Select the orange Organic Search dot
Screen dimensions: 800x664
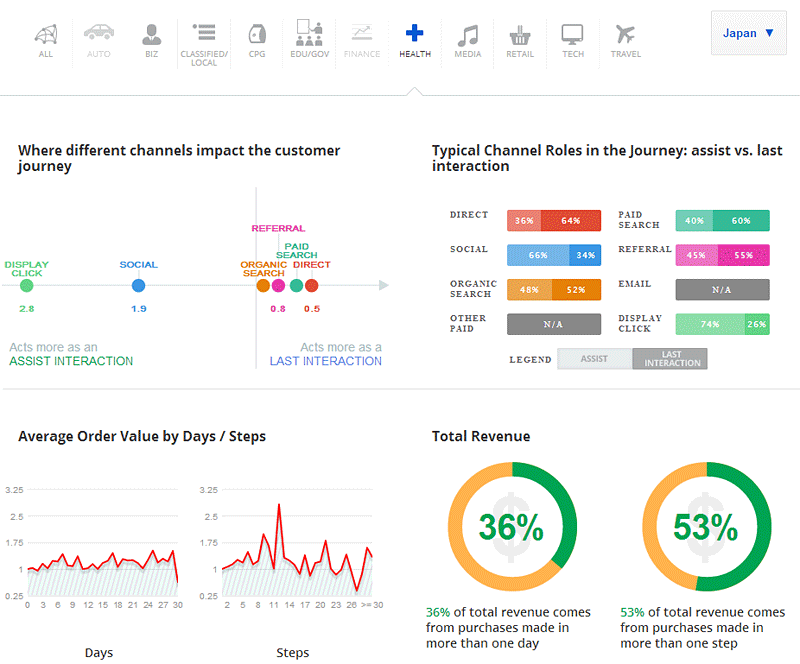point(263,286)
